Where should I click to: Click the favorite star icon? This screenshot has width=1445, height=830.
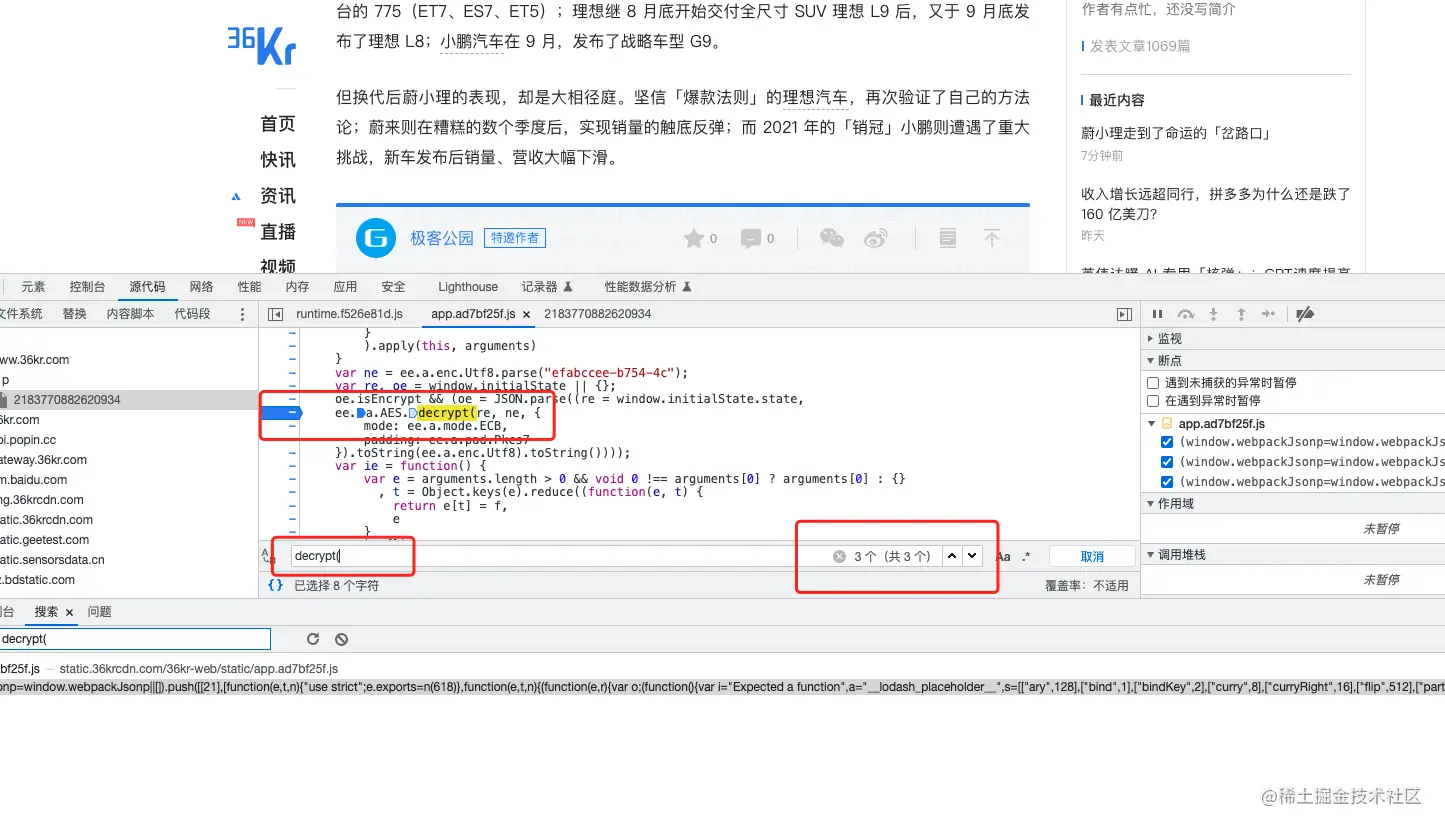pos(693,238)
